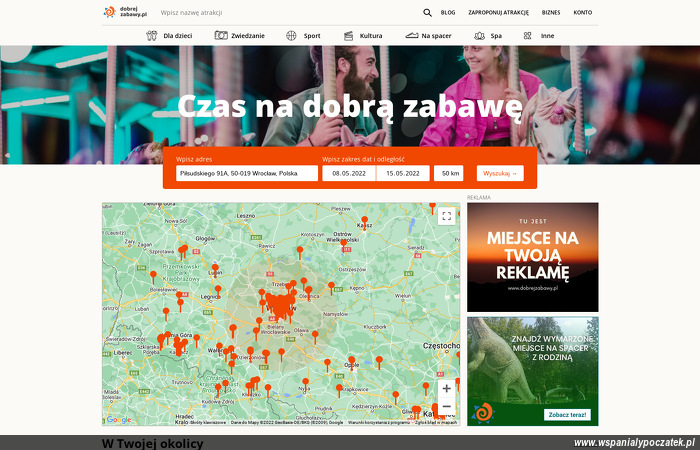Click the address input with Piłsudskiego 91A
Viewport: 700px width, 450px height.
247,173
